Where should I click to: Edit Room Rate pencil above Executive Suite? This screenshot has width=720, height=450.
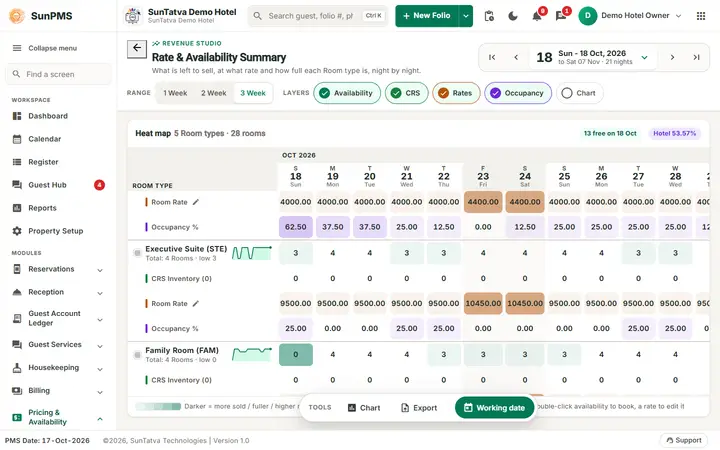point(196,202)
